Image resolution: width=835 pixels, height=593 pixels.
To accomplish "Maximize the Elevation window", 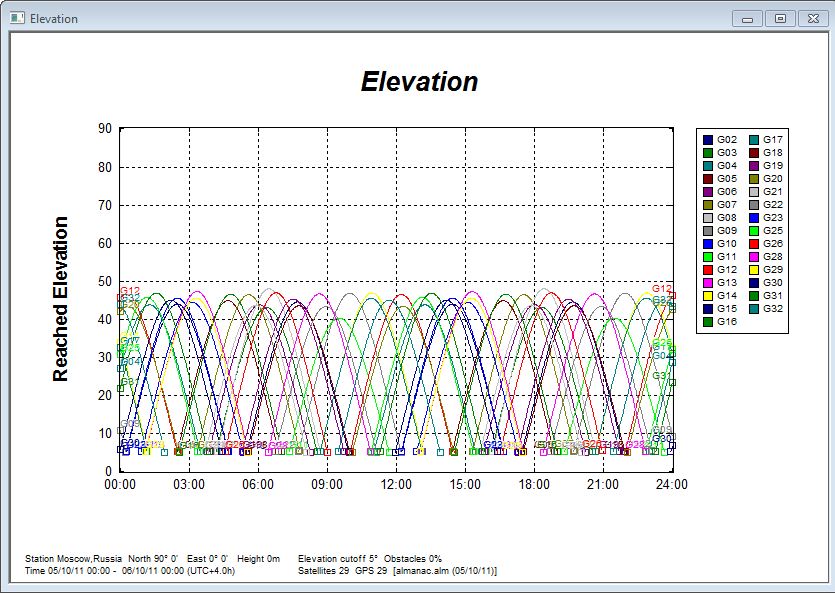I will click(780, 18).
